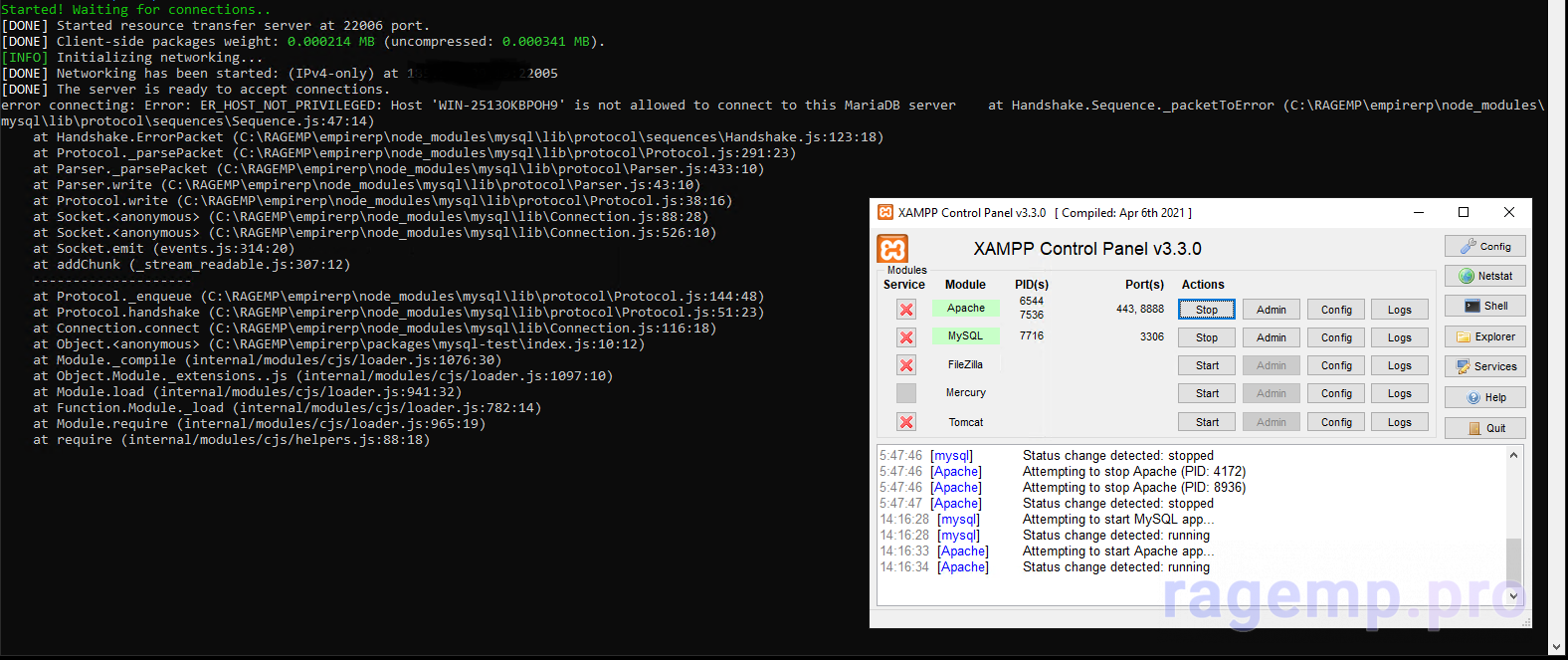Click the Apache ports "443, 8888"
This screenshot has height=660, width=1568.
point(1140,309)
